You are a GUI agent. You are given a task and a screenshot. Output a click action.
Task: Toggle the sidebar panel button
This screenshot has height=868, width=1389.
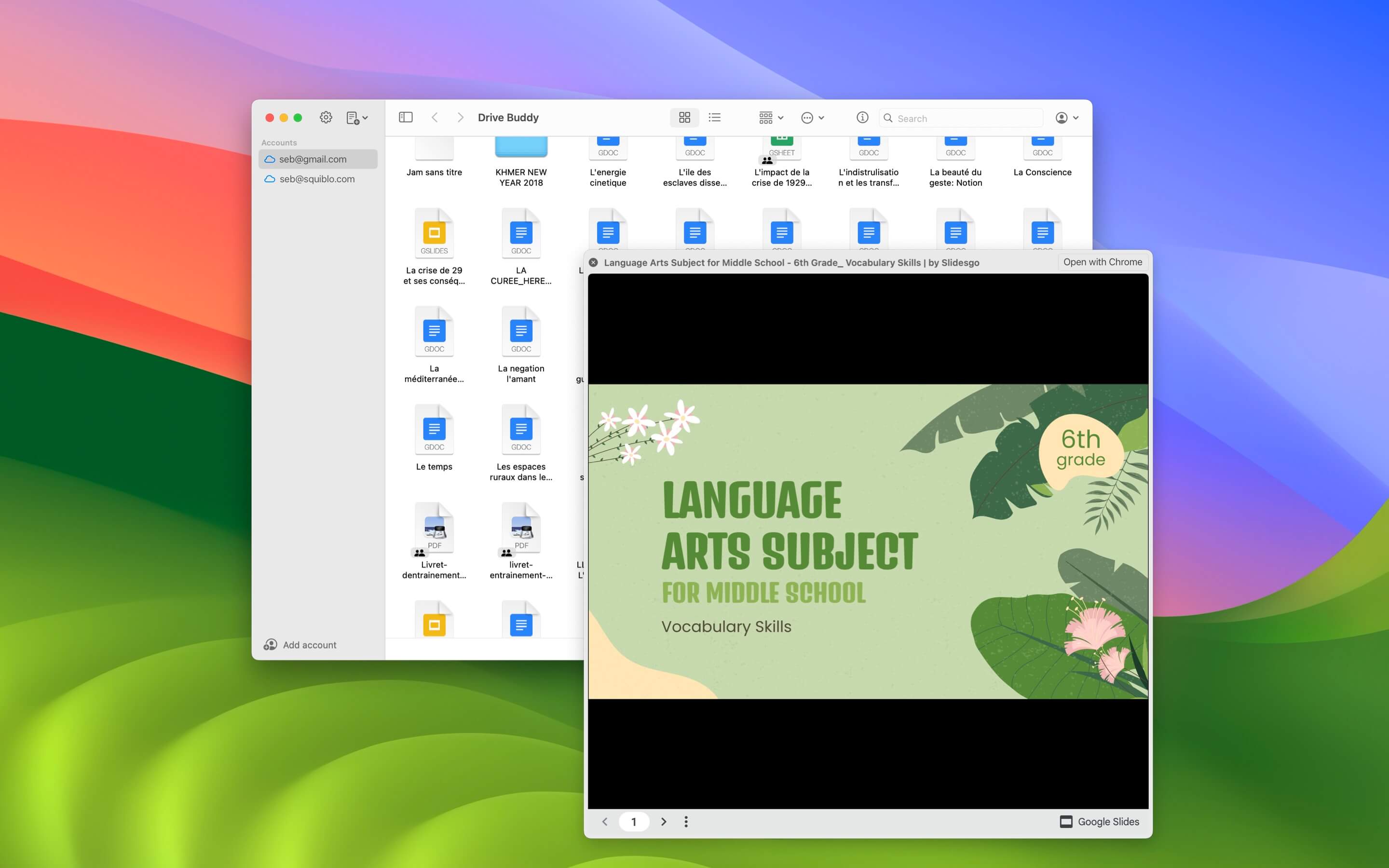click(406, 117)
